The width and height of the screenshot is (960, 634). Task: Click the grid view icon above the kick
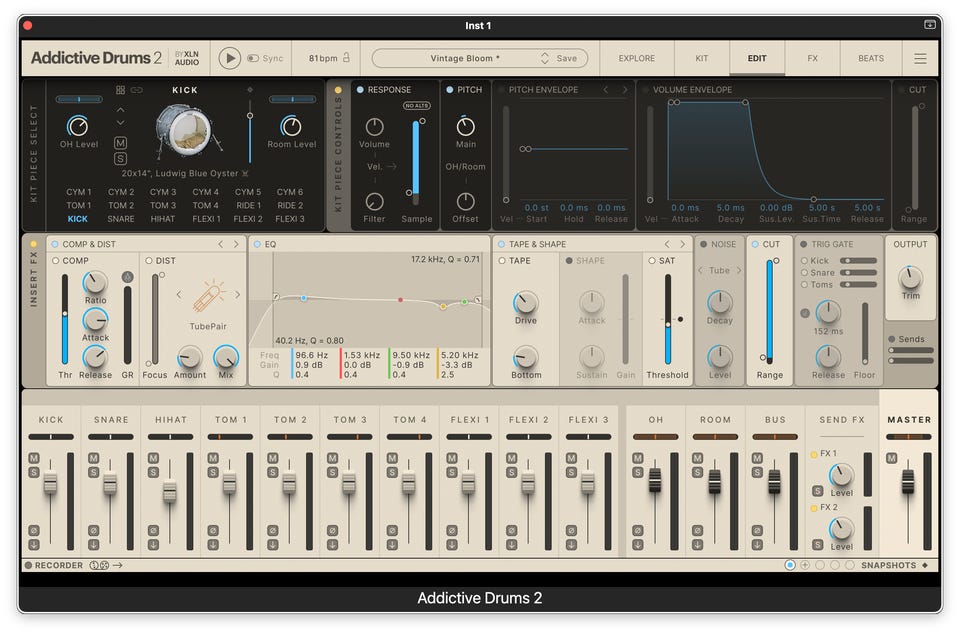point(121,90)
